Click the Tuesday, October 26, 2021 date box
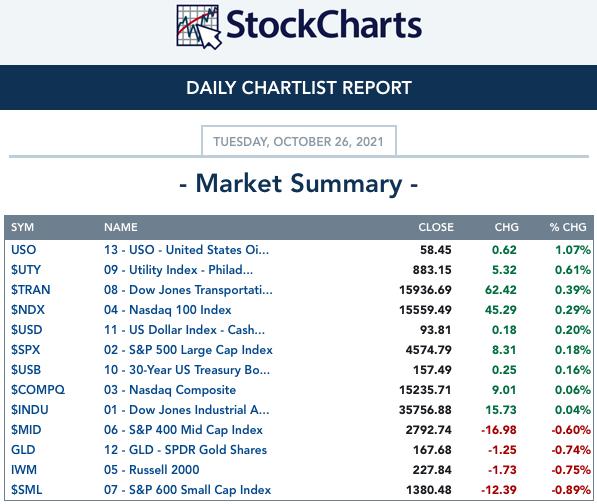This screenshot has height=504, width=597. click(298, 141)
